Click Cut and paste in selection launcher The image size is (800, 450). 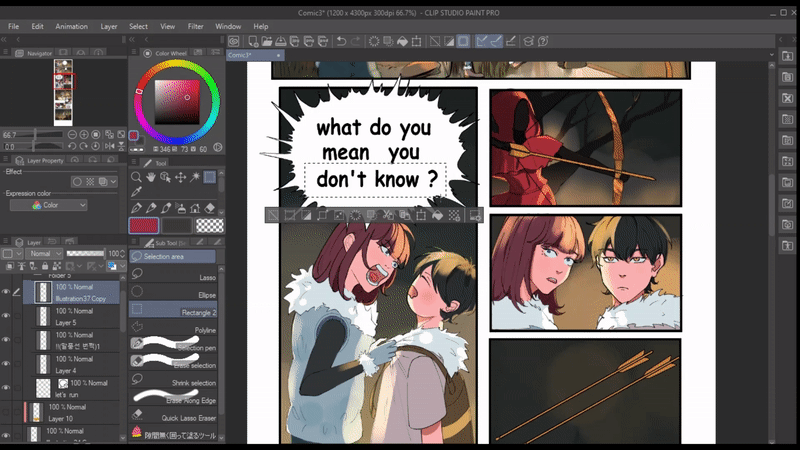tap(388, 215)
